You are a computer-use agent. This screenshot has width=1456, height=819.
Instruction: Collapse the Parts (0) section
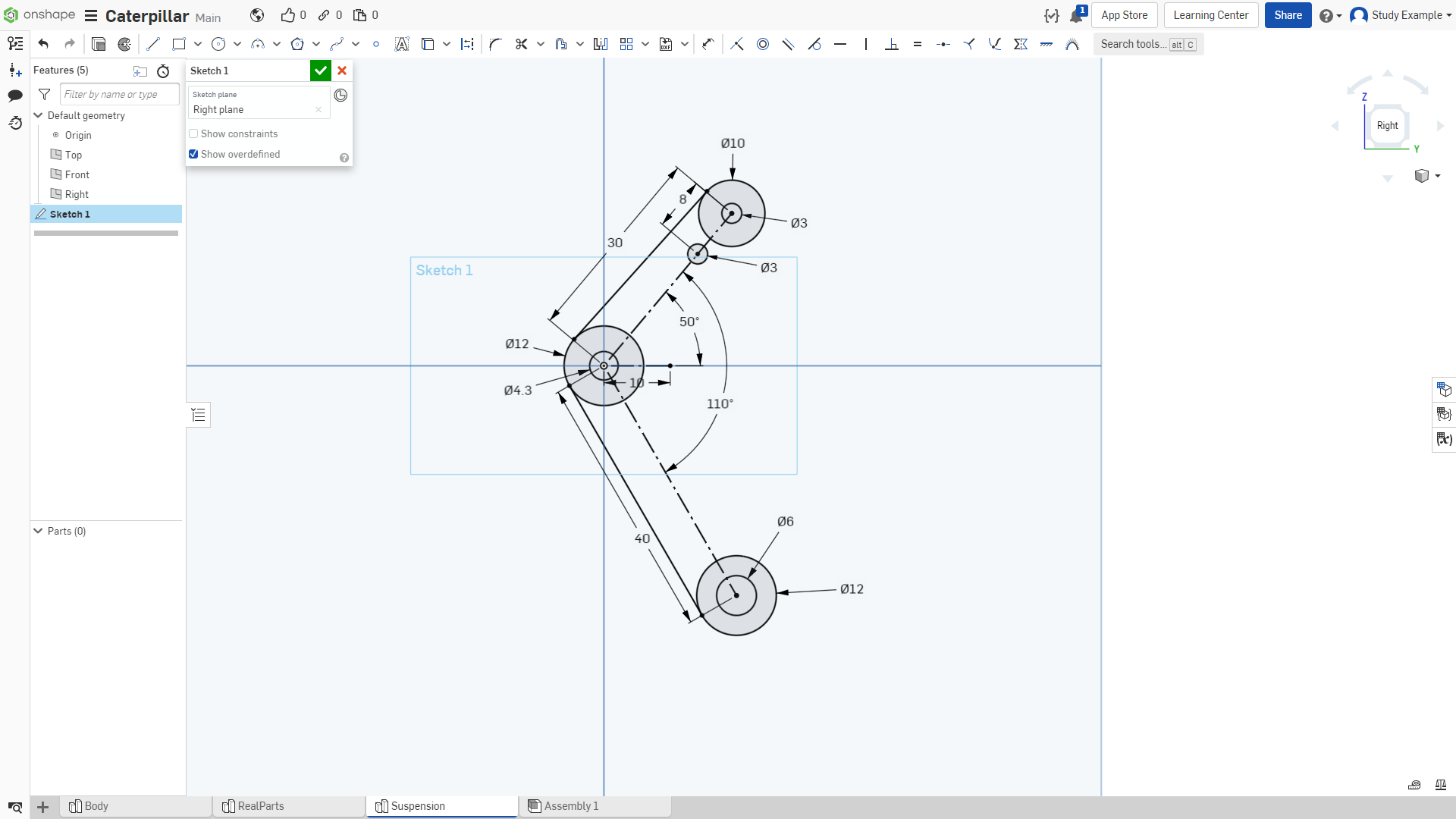pos(38,531)
